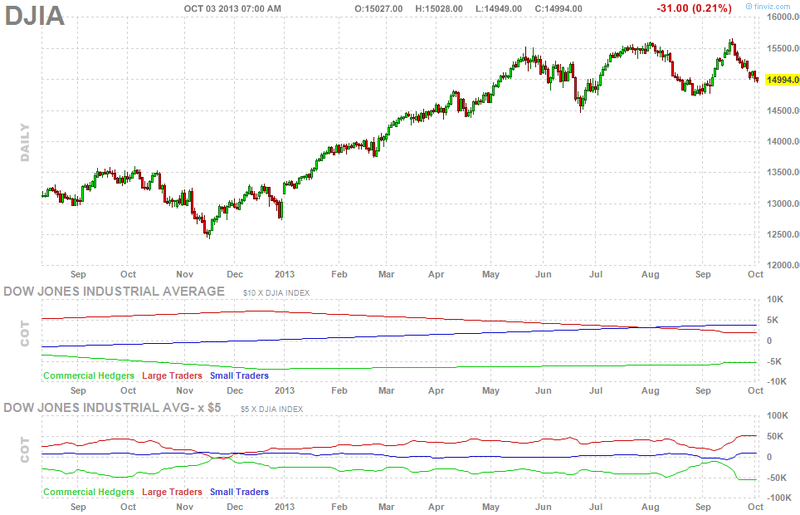Click the DJIA ticker title
800x515 pixels.
[x=35, y=15]
